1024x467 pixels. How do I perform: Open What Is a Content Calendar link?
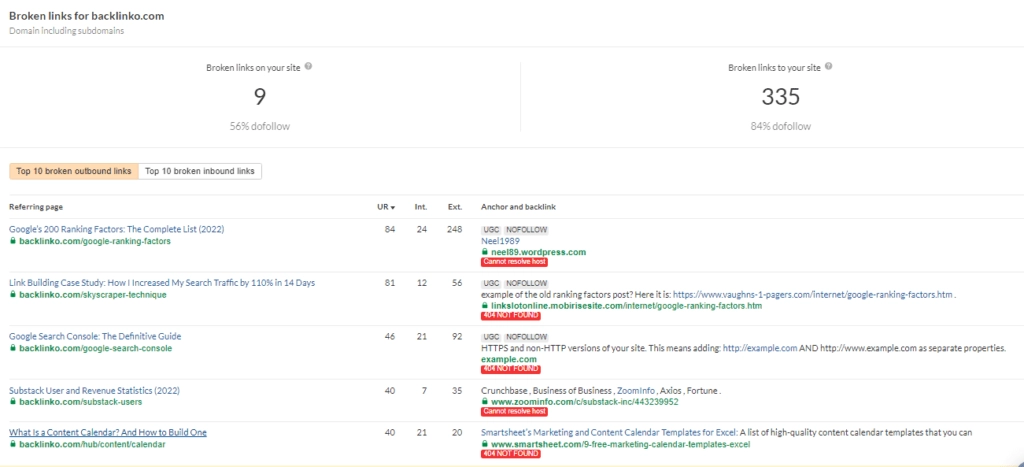click(108, 432)
